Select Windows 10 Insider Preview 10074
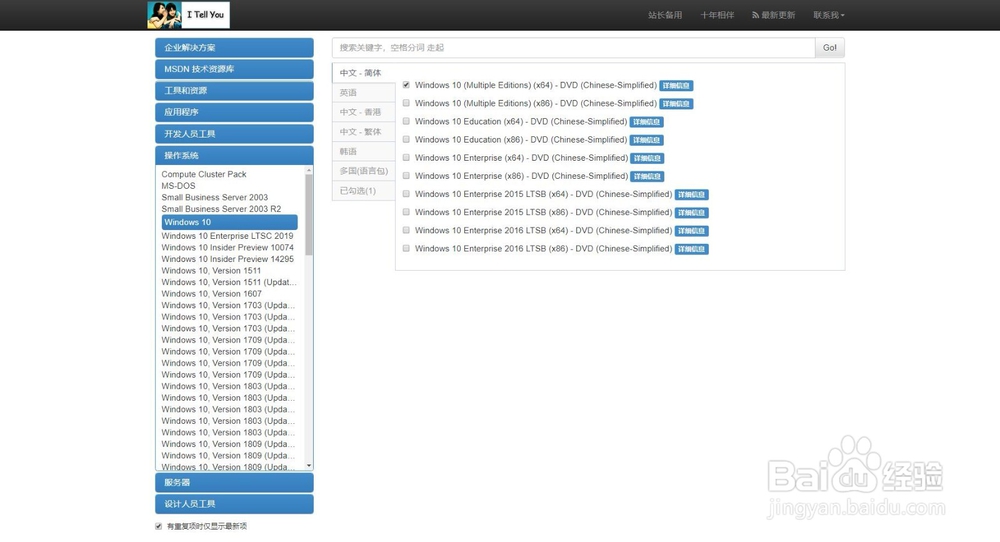The image size is (1000, 542). pyautogui.click(x=228, y=247)
